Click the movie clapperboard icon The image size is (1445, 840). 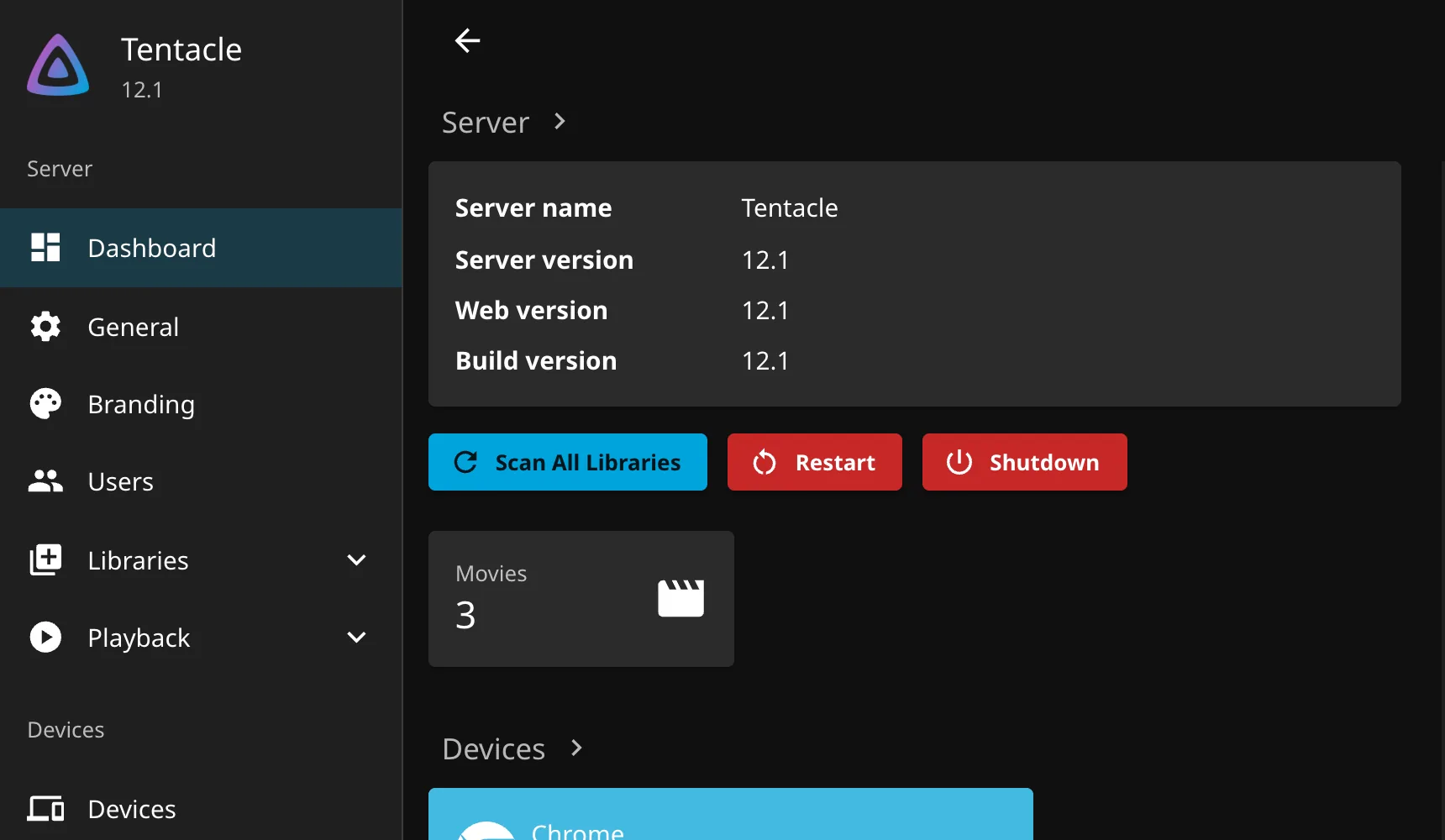click(x=680, y=599)
